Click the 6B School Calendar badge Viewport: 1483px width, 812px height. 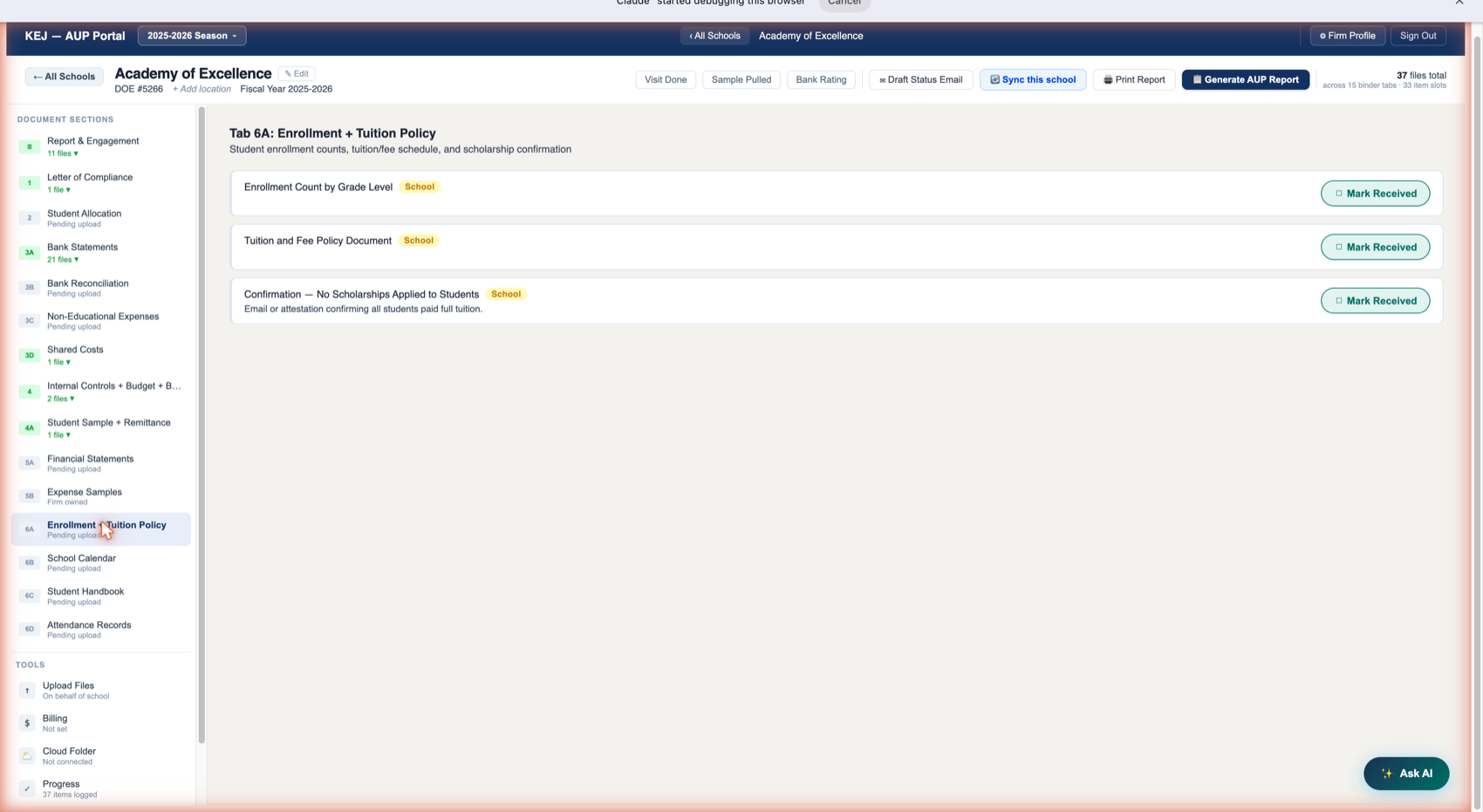click(x=29, y=563)
